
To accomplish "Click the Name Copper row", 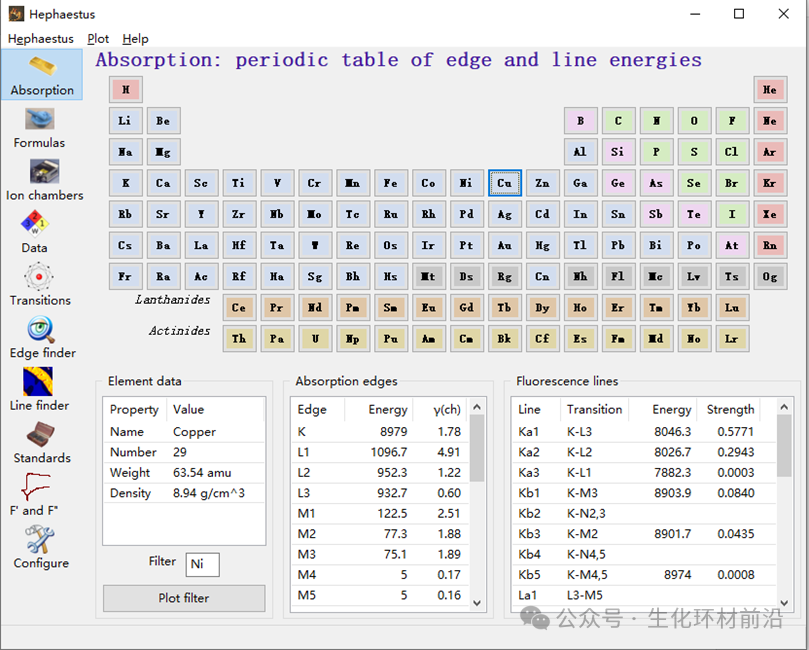I will pyautogui.click(x=184, y=432).
